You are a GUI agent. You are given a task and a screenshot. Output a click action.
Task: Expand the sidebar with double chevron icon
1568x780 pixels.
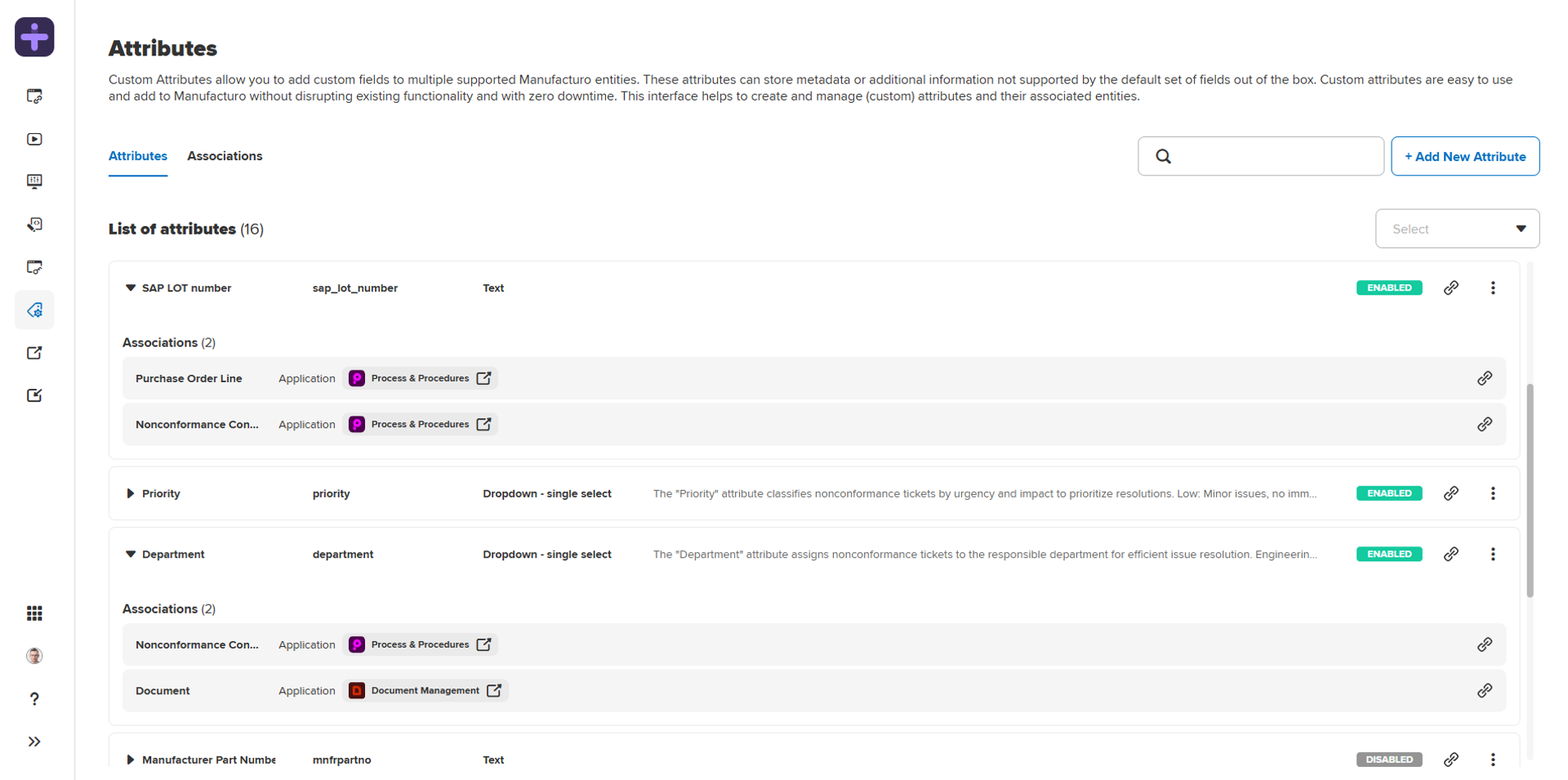click(x=34, y=742)
